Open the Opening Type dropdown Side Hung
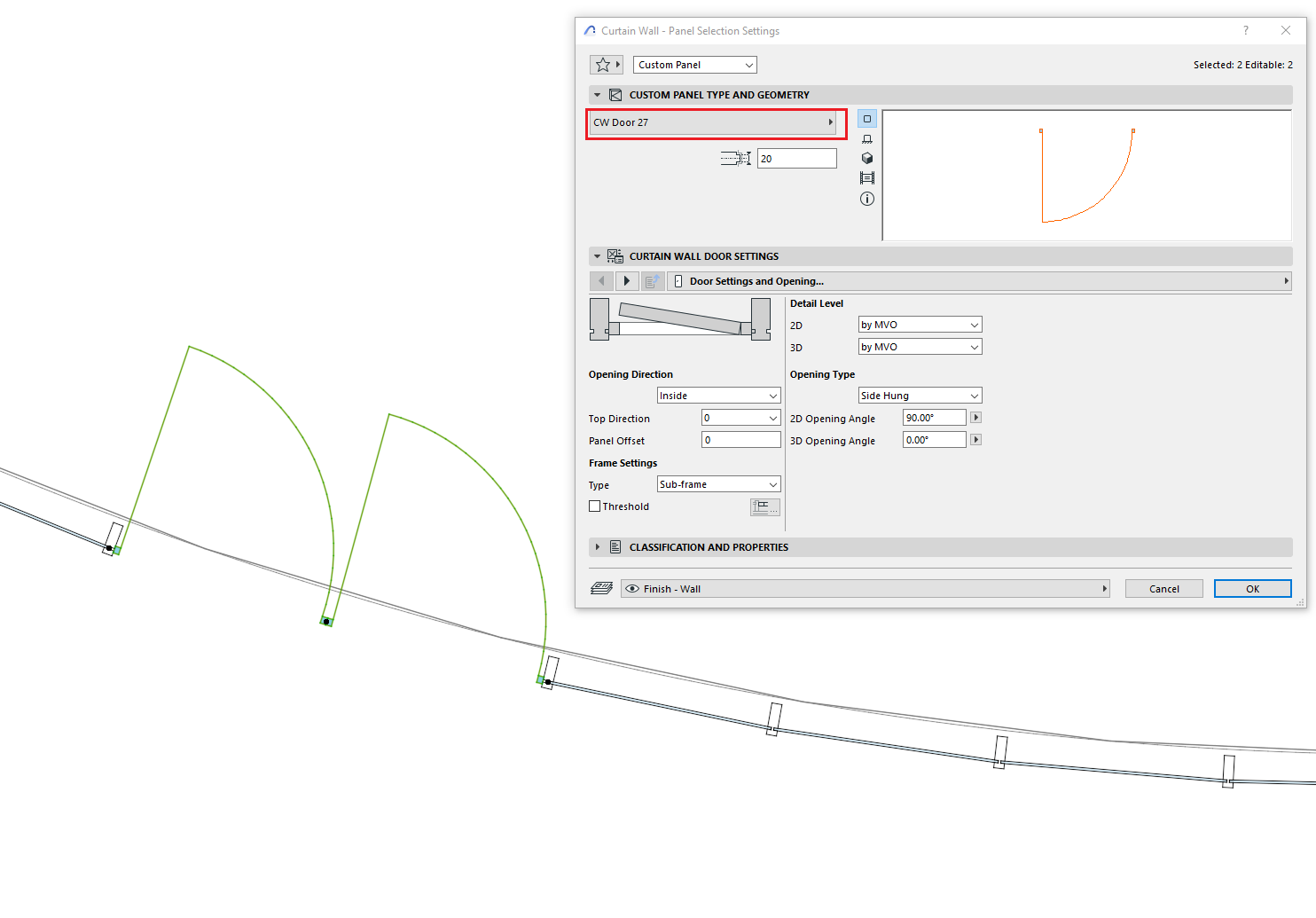This screenshot has height=918, width=1316. [920, 396]
